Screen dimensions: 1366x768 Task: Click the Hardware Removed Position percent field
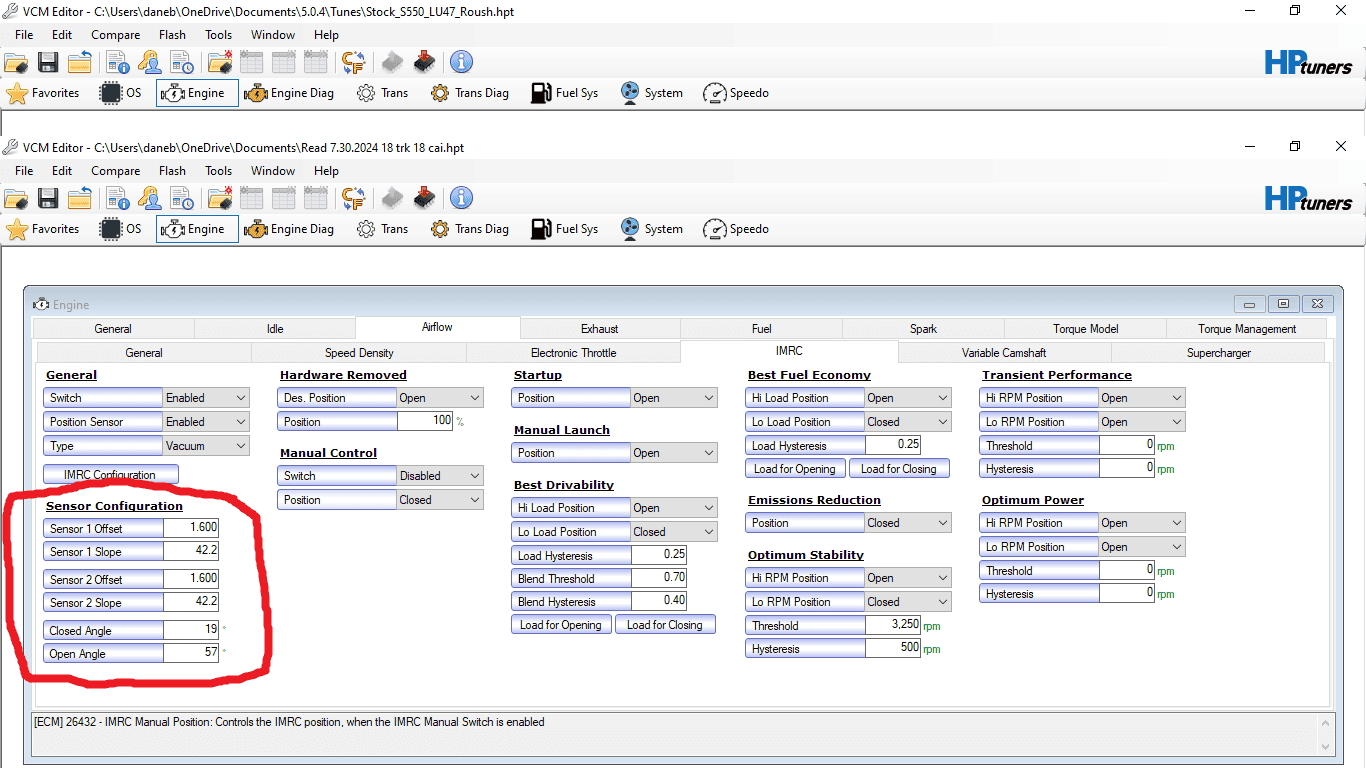point(425,422)
